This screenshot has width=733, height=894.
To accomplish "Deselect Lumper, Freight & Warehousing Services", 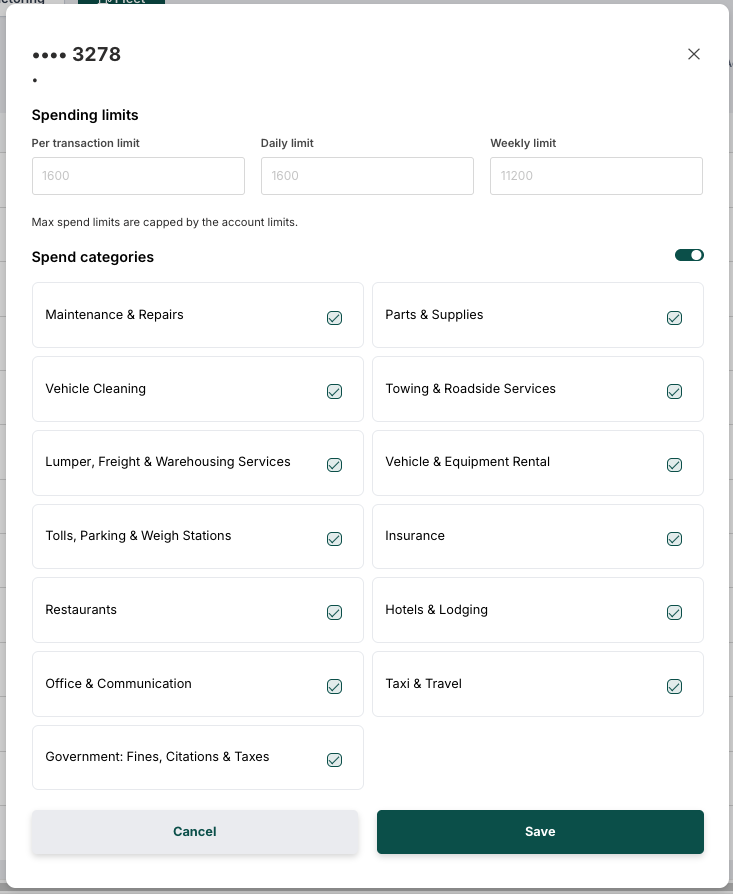I will pyautogui.click(x=334, y=465).
